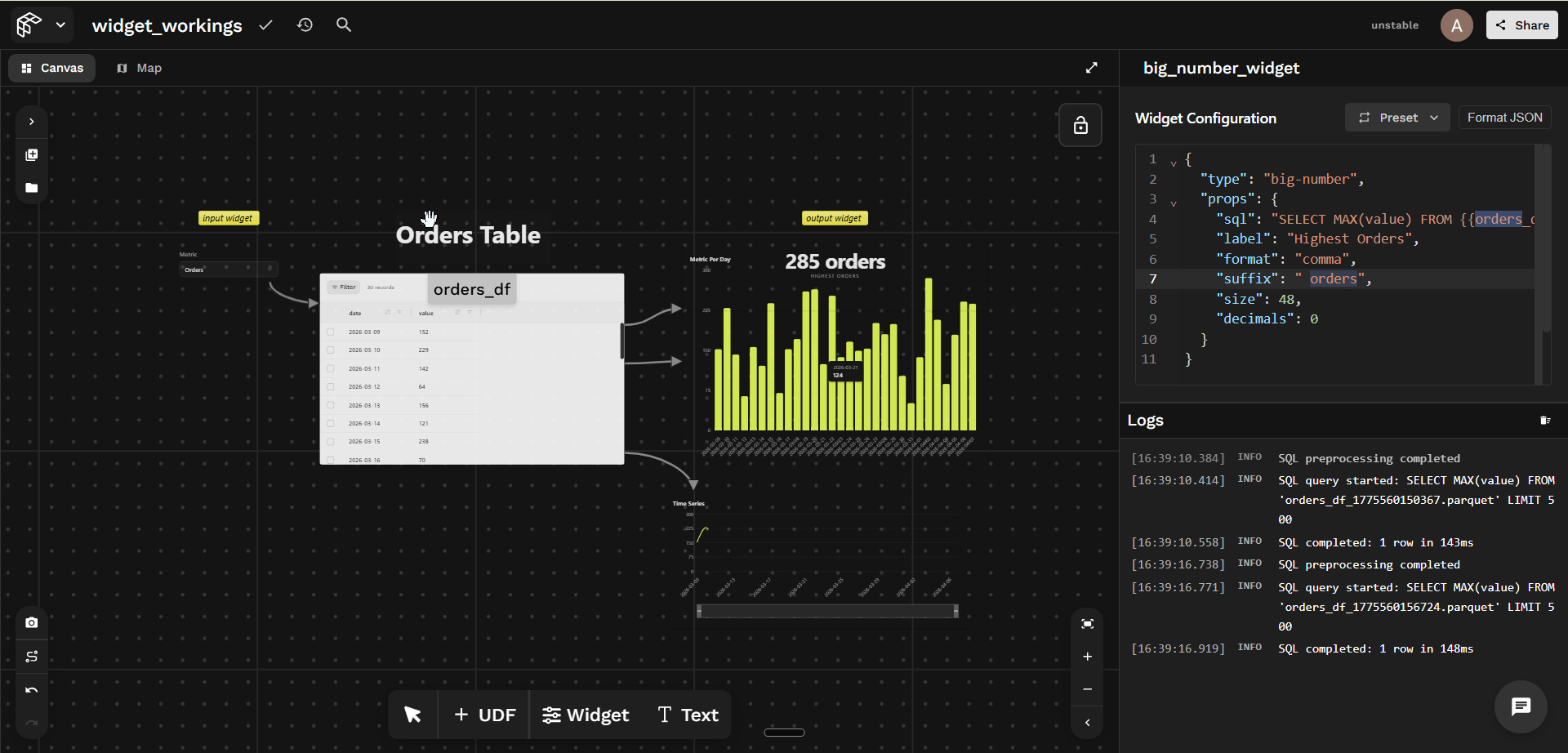Click the Share button
The width and height of the screenshot is (1568, 753).
[1521, 25]
